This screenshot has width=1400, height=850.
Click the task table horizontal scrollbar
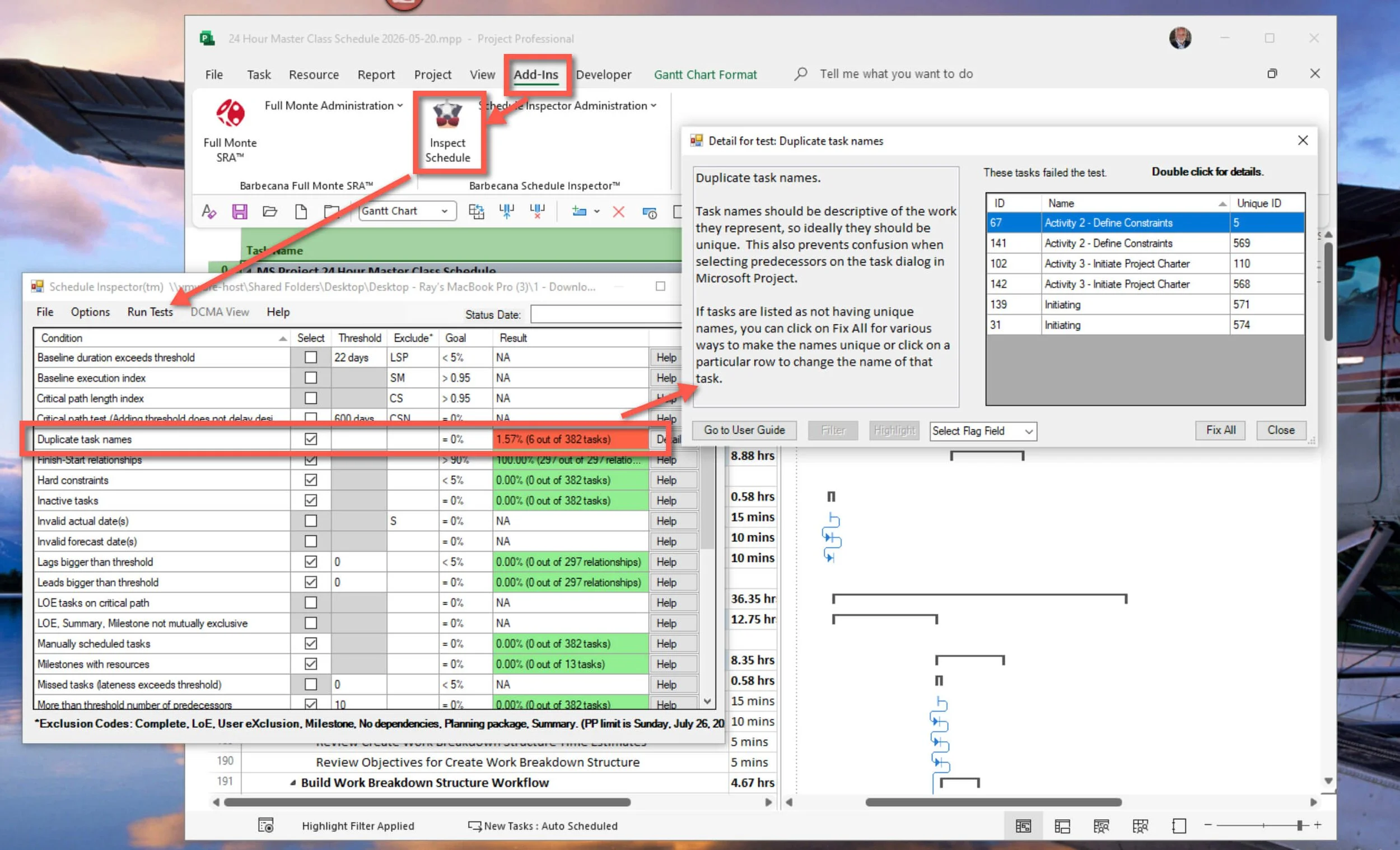[x=427, y=802]
